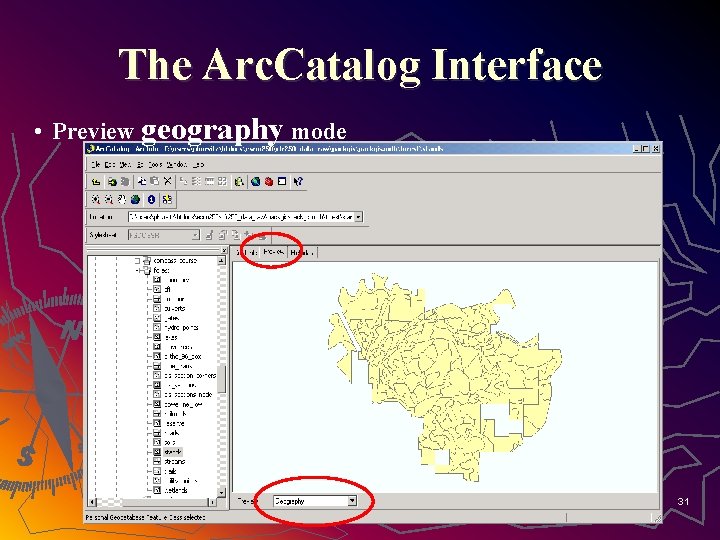Click the Paste icon in toolbar
This screenshot has width=720, height=540.
point(155,181)
